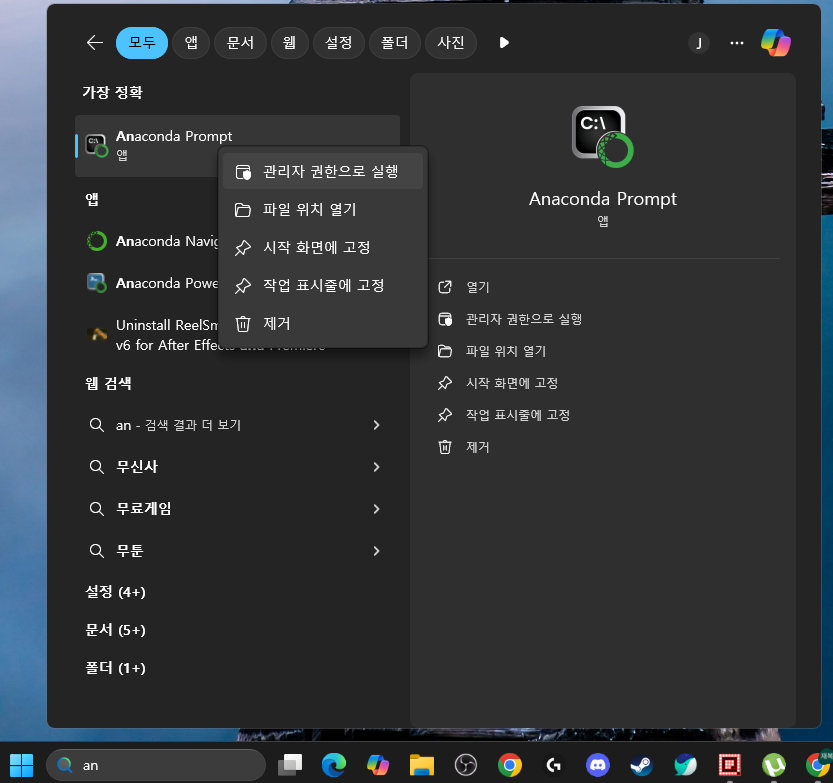Expand the 'an' web search chevron
The image size is (833, 783).
pyautogui.click(x=376, y=425)
